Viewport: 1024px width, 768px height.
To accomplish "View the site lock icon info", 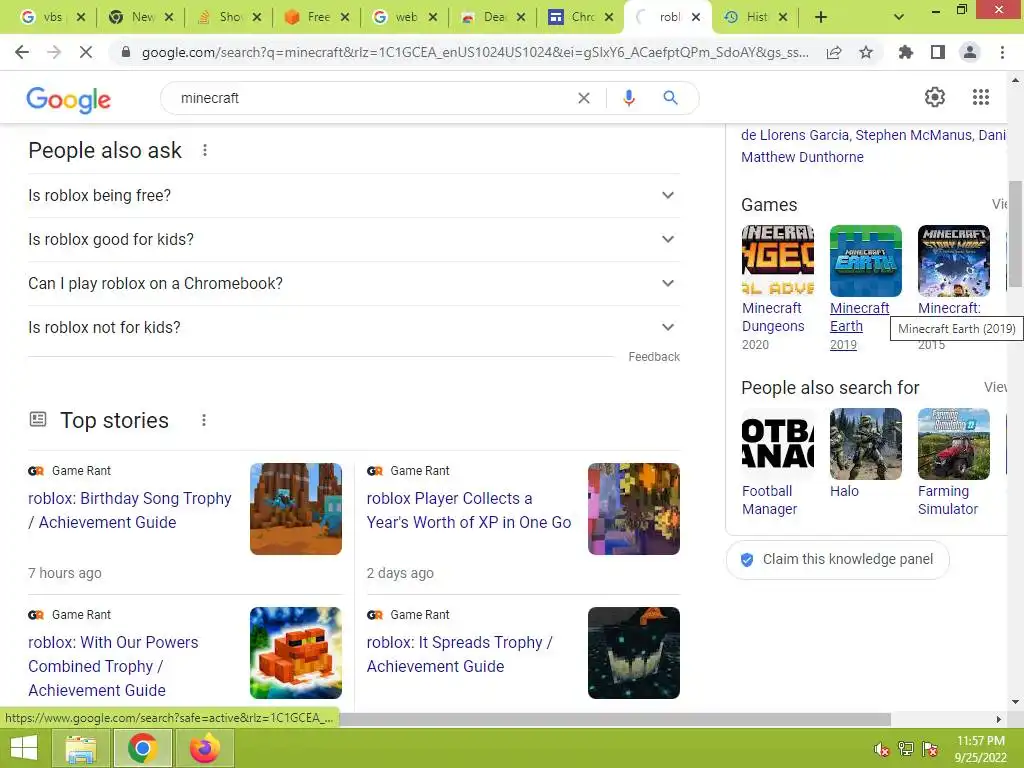I will click(x=126, y=52).
